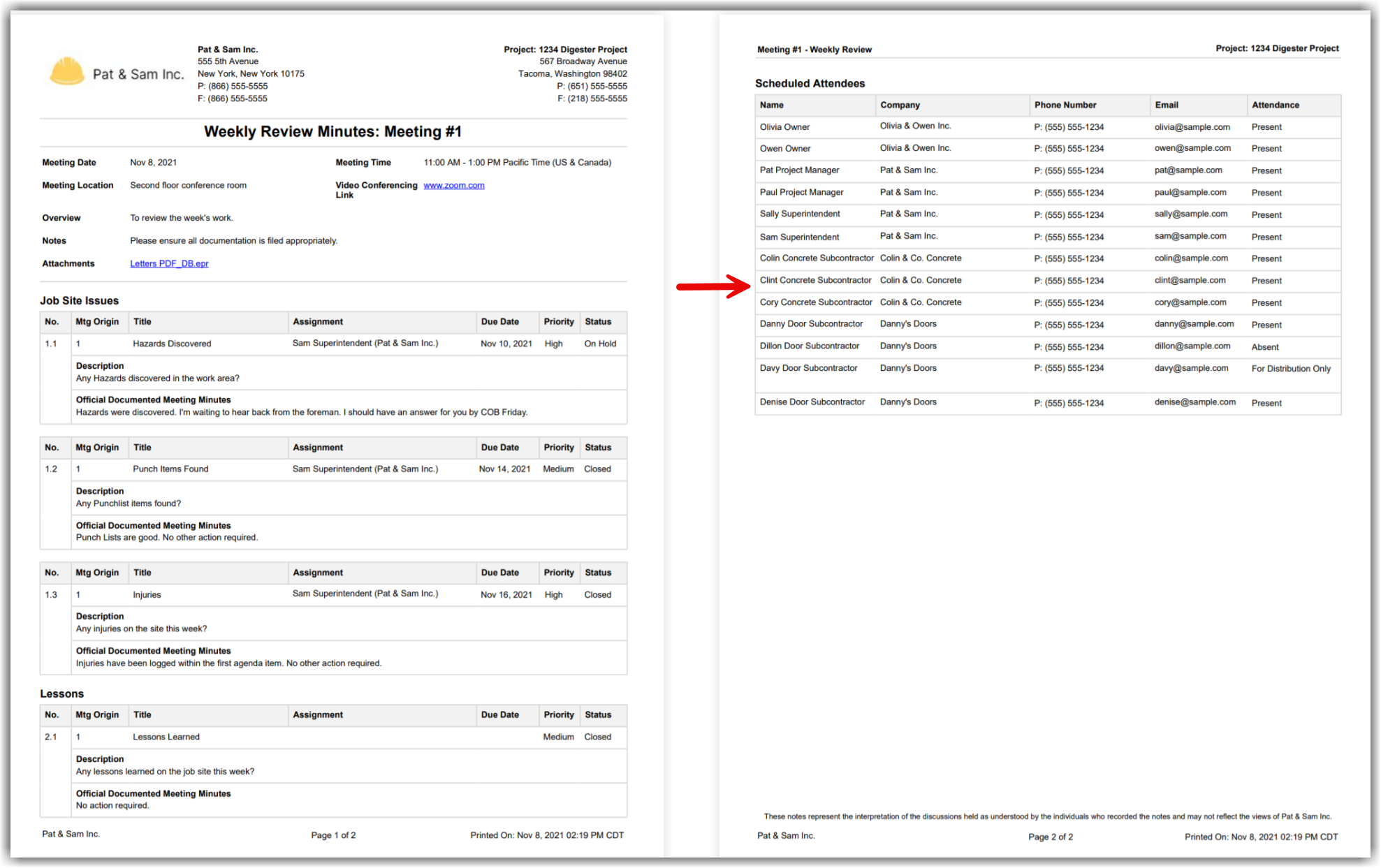The width and height of the screenshot is (1381, 868).
Task: Open the www.zoom.com video conferencing link
Action: coord(453,185)
